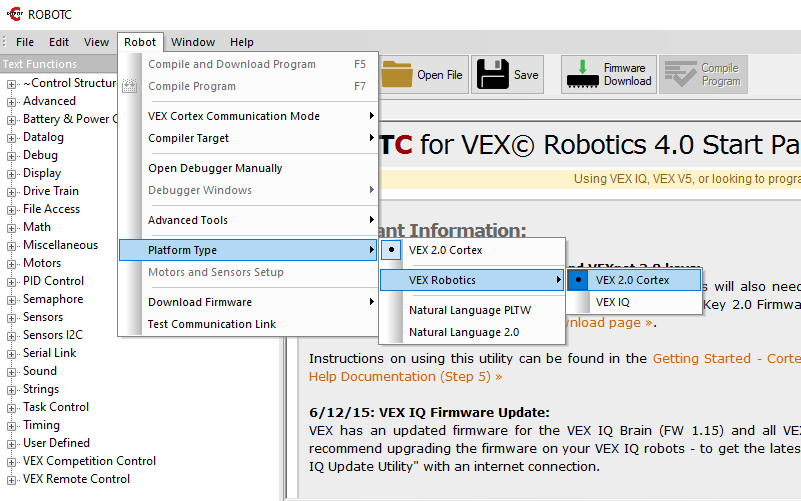Expand the Battery & Power tree node
The width and height of the screenshot is (801, 501).
[x=11, y=120]
